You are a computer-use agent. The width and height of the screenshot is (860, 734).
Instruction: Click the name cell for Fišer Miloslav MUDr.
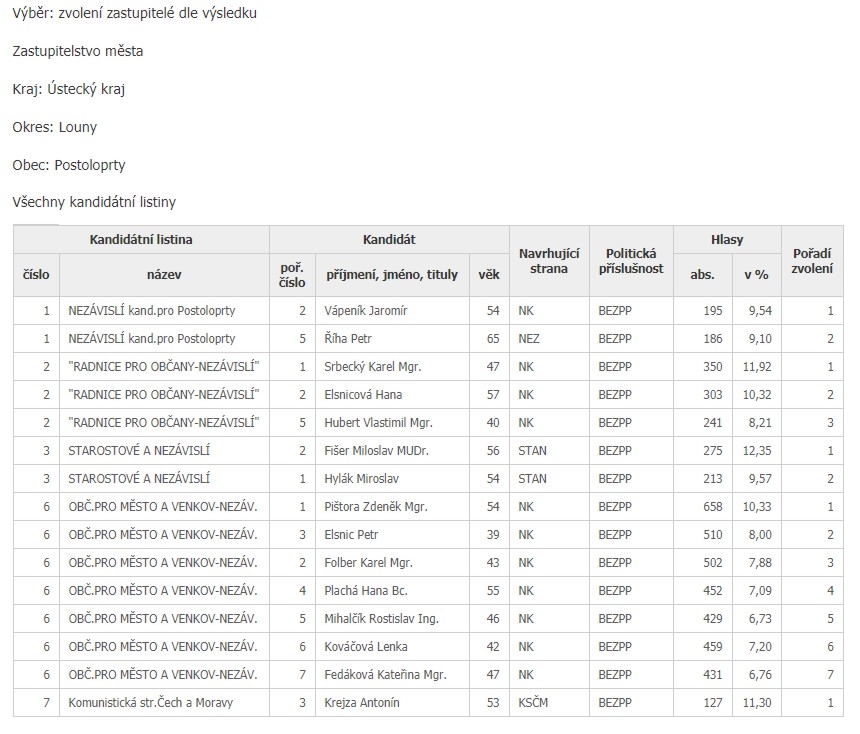(x=392, y=451)
